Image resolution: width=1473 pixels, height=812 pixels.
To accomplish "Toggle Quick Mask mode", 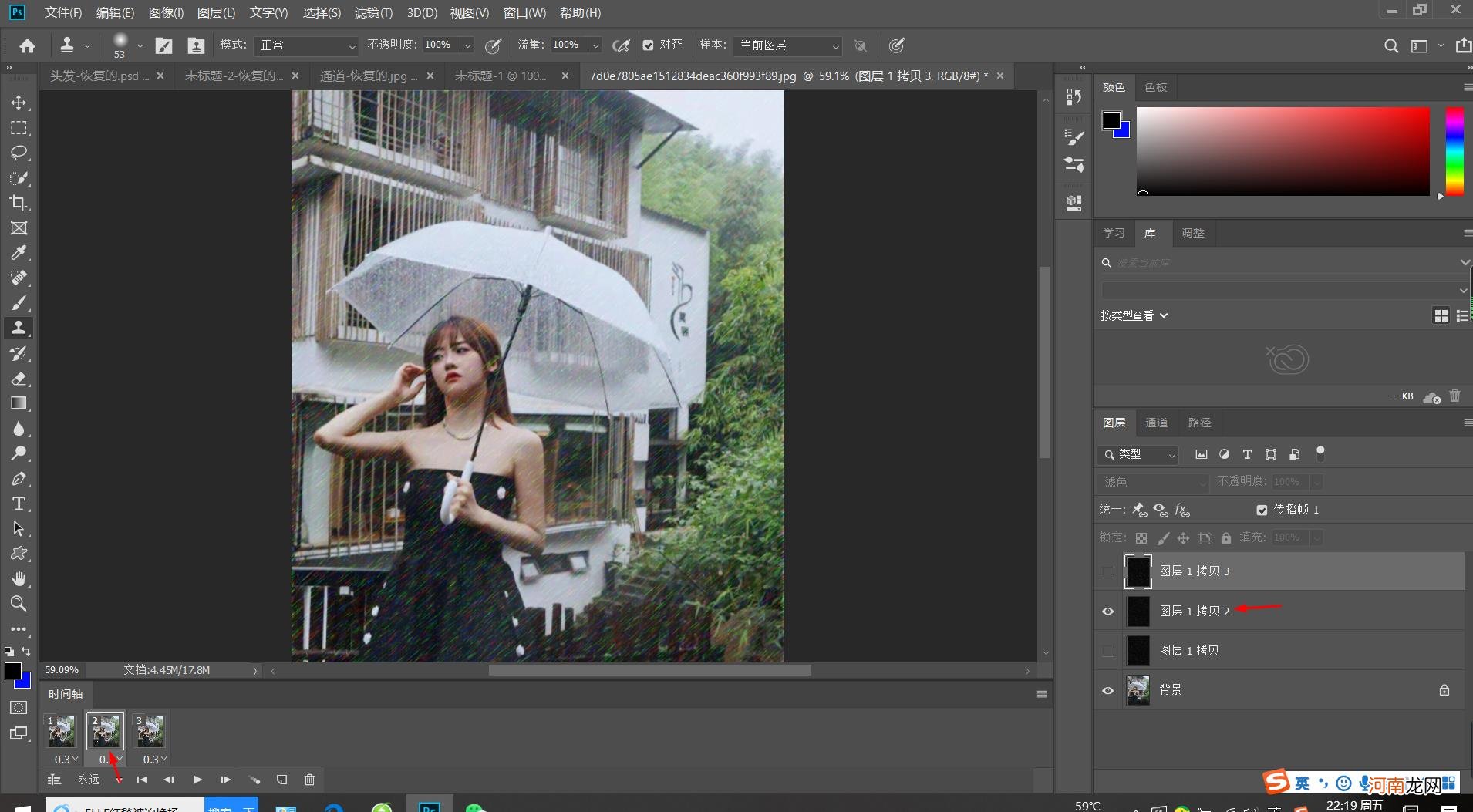I will (19, 707).
